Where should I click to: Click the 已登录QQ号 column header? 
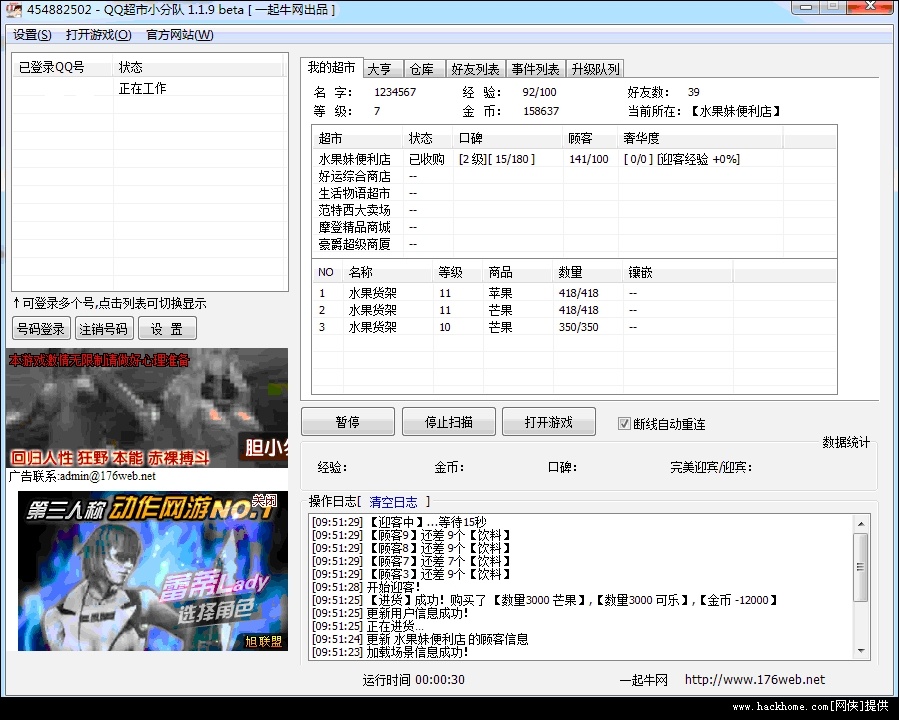[x=63, y=67]
